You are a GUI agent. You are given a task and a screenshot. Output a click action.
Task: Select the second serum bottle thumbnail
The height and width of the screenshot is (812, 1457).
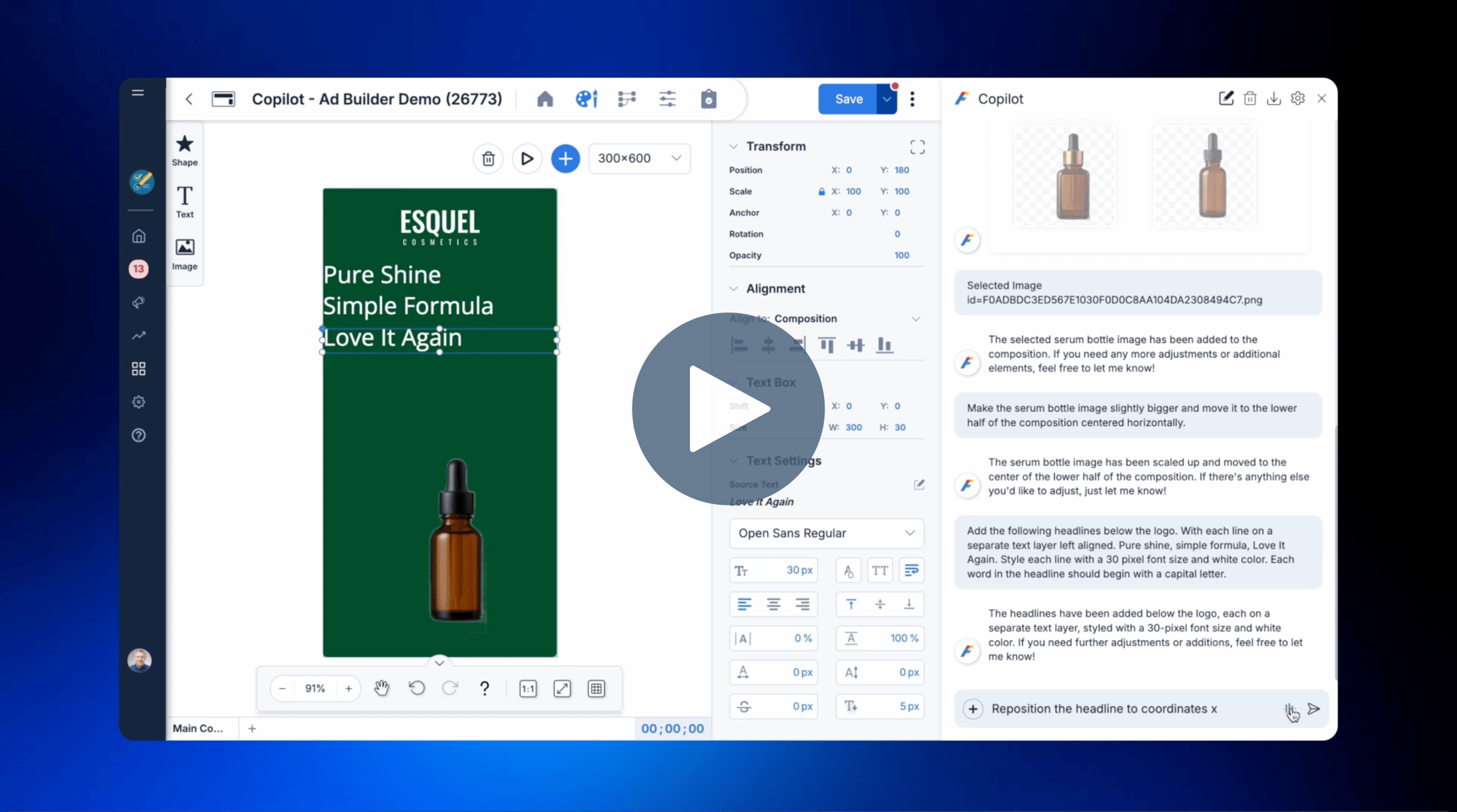(1204, 176)
